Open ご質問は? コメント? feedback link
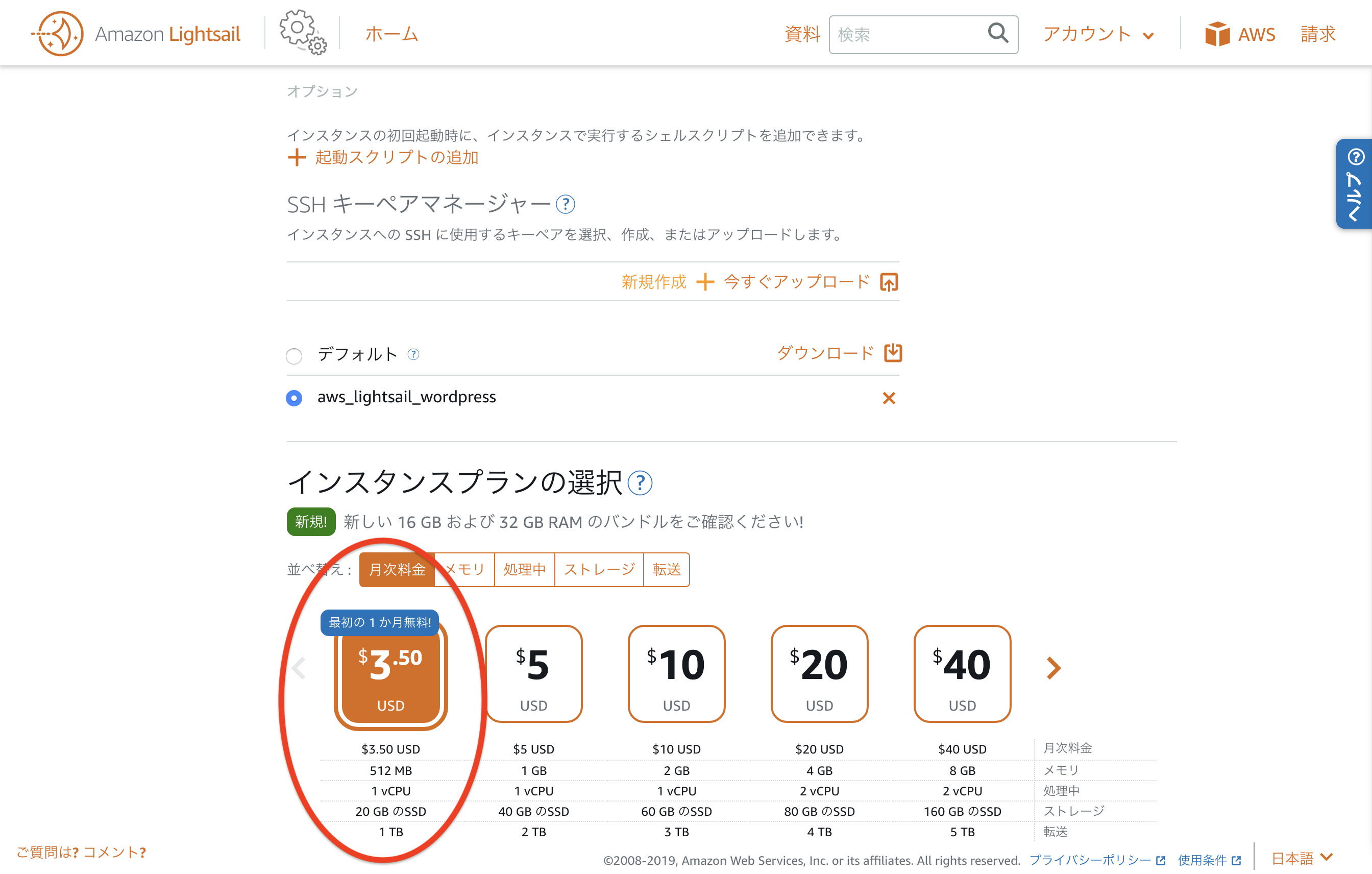Image resolution: width=1372 pixels, height=874 pixels. (x=81, y=852)
